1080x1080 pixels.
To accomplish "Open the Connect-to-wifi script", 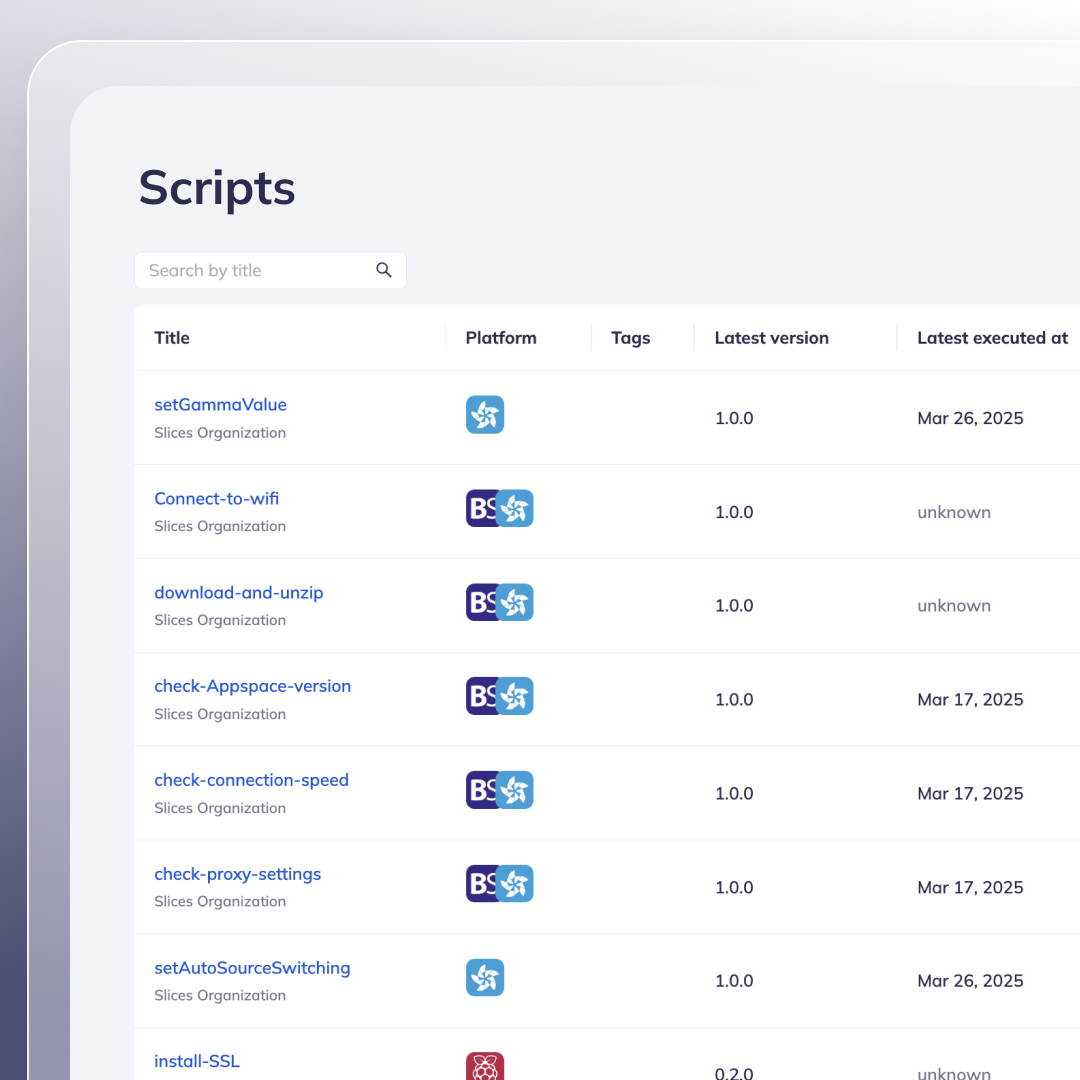I will click(x=216, y=499).
